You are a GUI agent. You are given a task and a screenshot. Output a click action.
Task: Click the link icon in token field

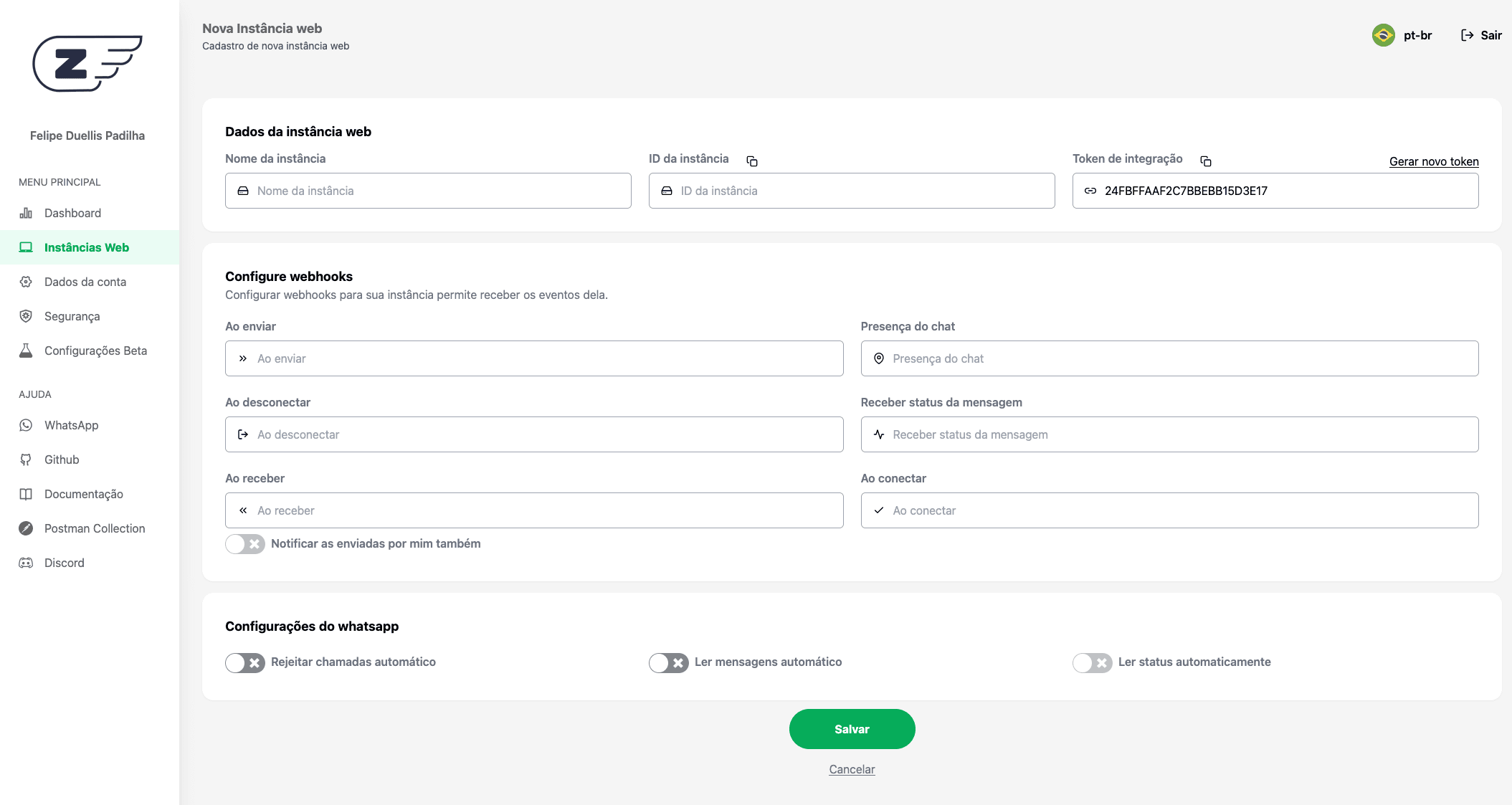pos(1090,191)
